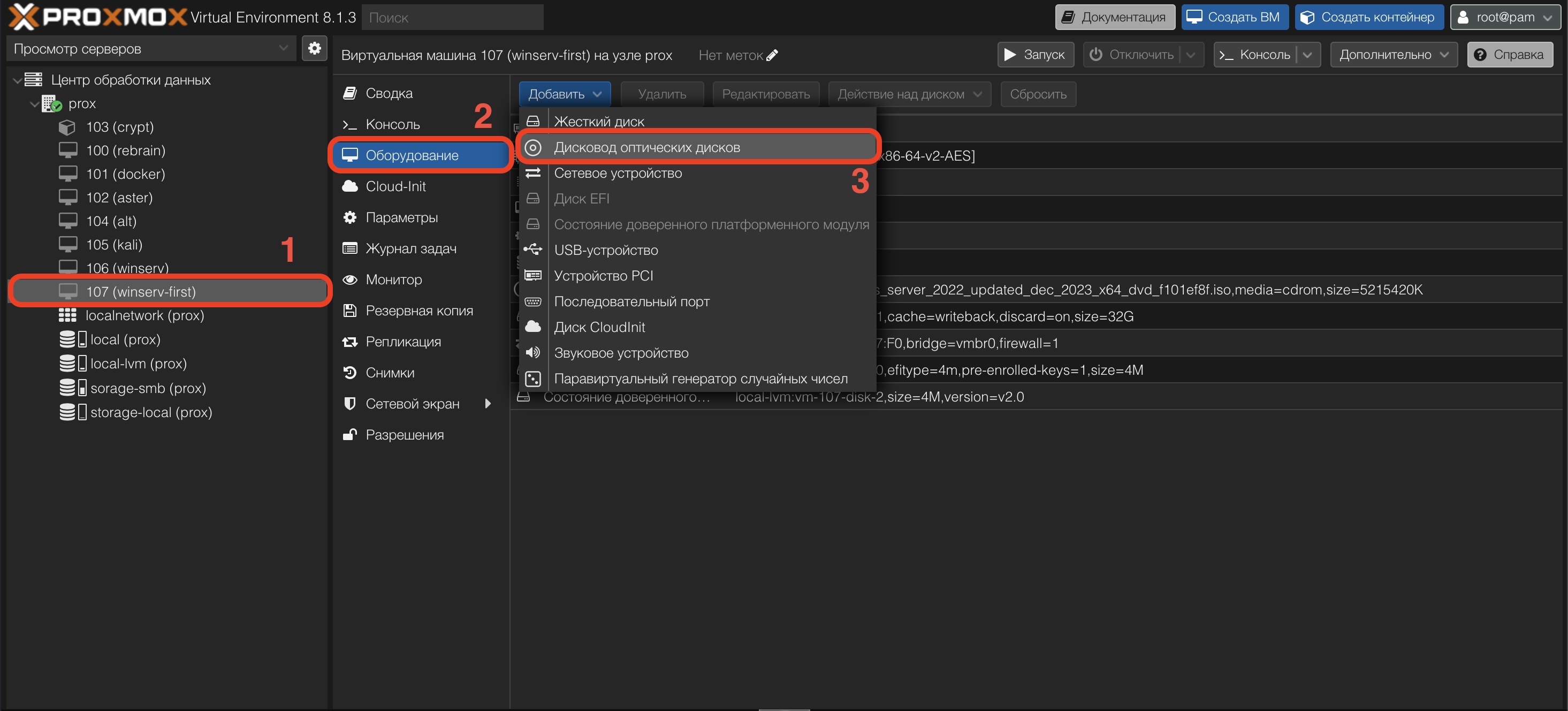Expand the Firewall submenu arrow
The width and height of the screenshot is (1568, 711).
pos(488,404)
